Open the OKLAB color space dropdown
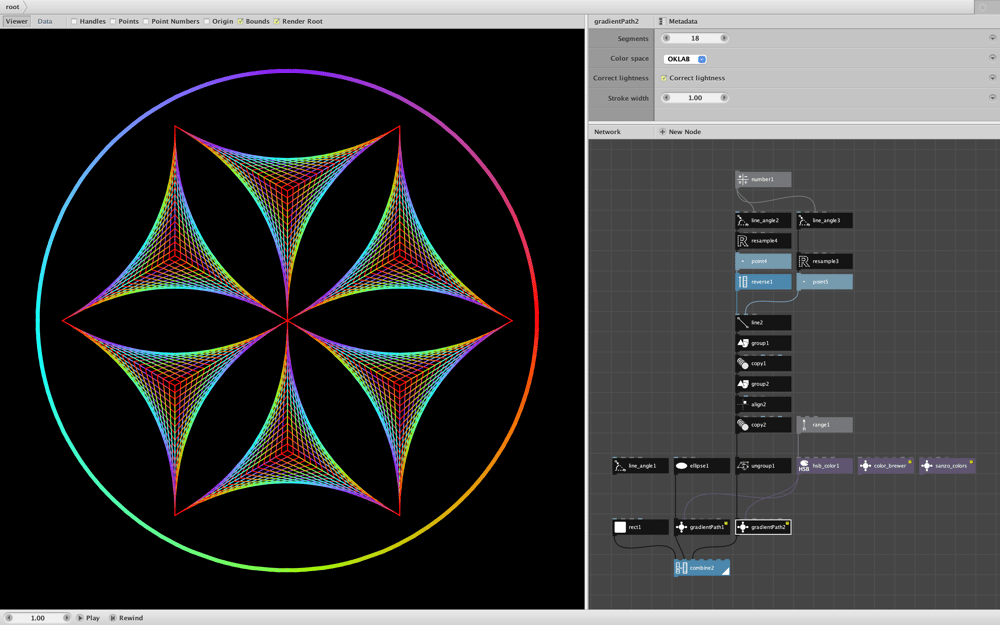 pyautogui.click(x=685, y=59)
